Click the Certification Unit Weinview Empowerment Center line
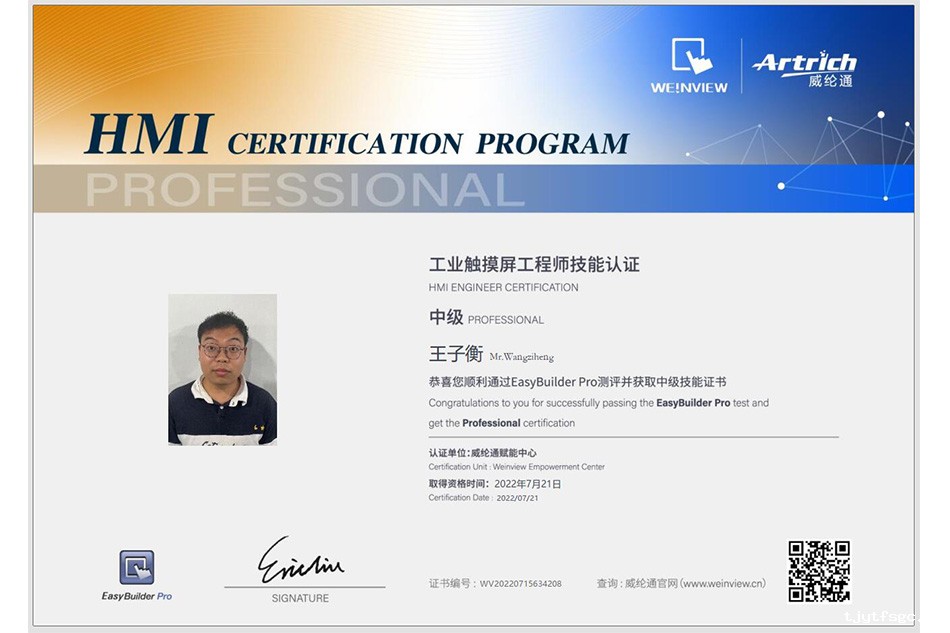 click(516, 467)
